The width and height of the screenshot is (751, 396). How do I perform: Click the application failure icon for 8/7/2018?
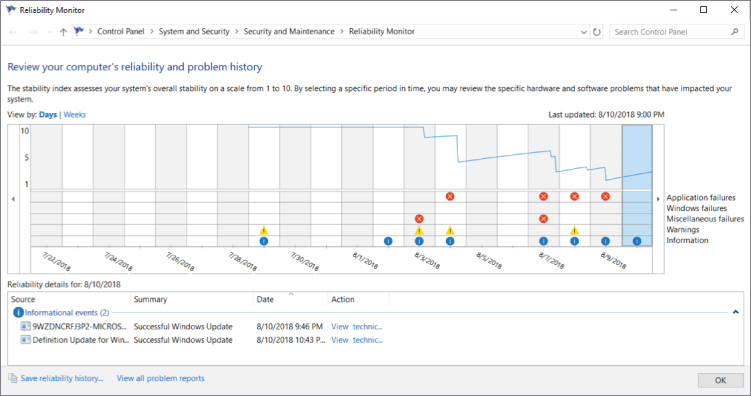point(543,196)
